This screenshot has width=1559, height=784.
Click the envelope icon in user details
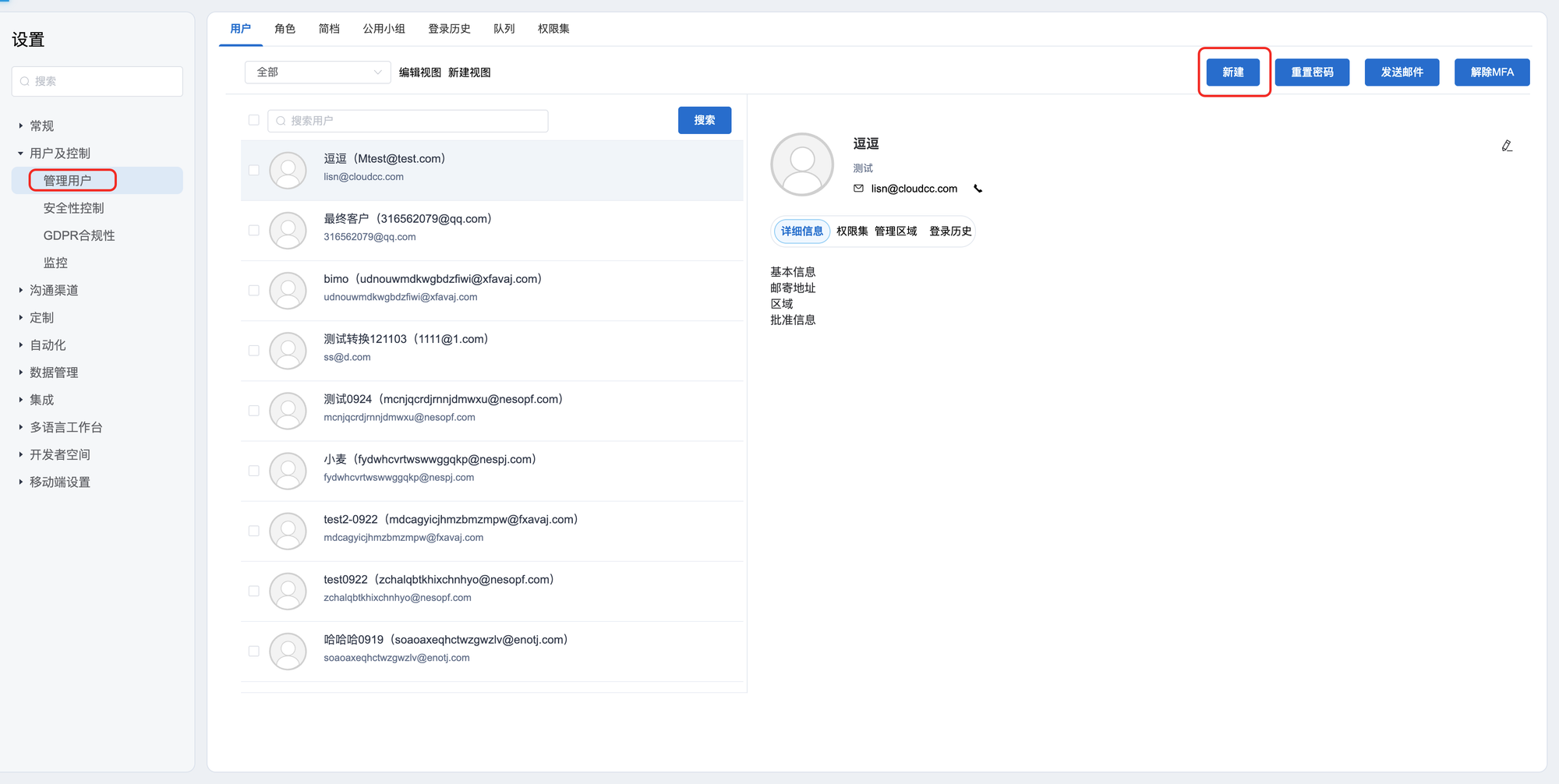click(858, 189)
